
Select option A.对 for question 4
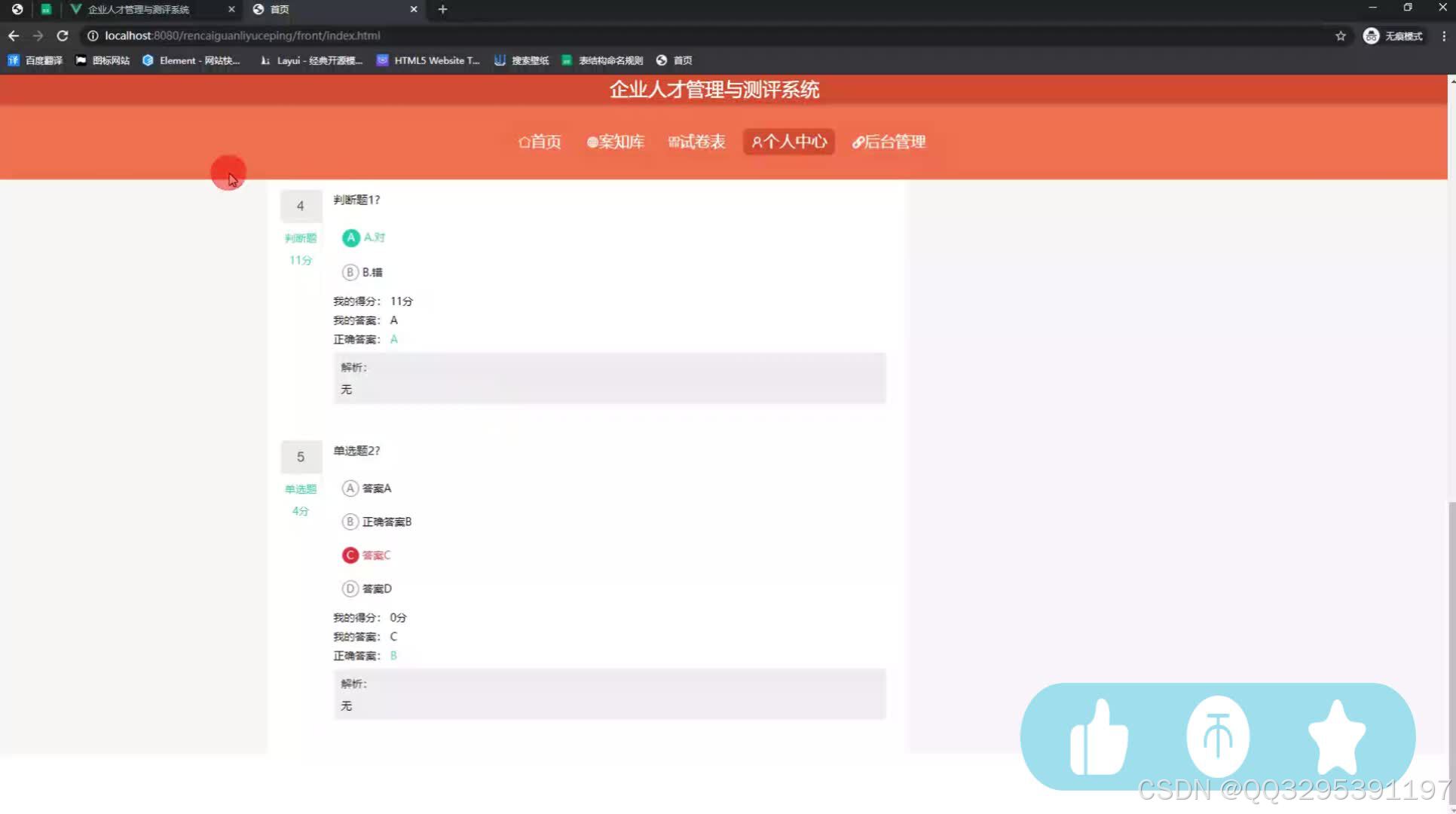pyautogui.click(x=363, y=237)
